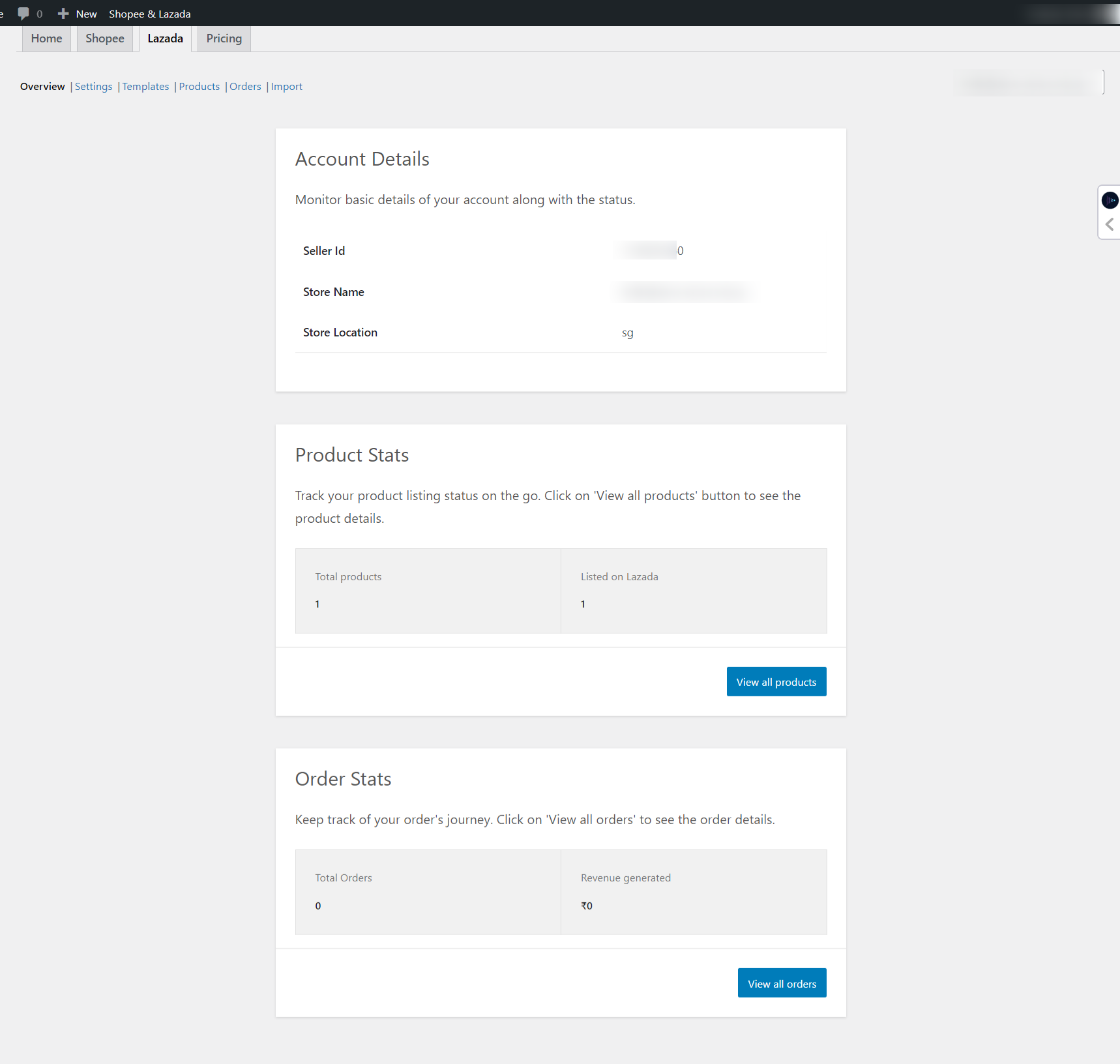
Task: Open Shopee & Lazada admin bar menu
Action: tap(150, 14)
